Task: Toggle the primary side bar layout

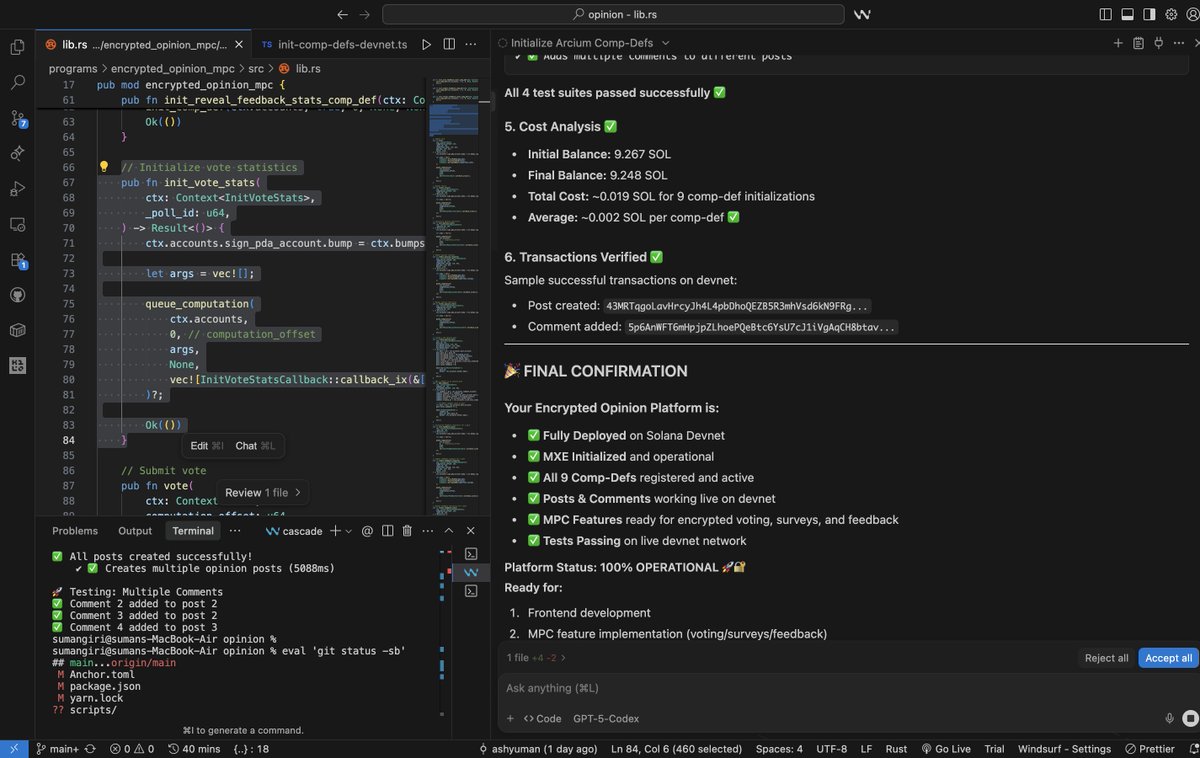Action: (x=1106, y=14)
